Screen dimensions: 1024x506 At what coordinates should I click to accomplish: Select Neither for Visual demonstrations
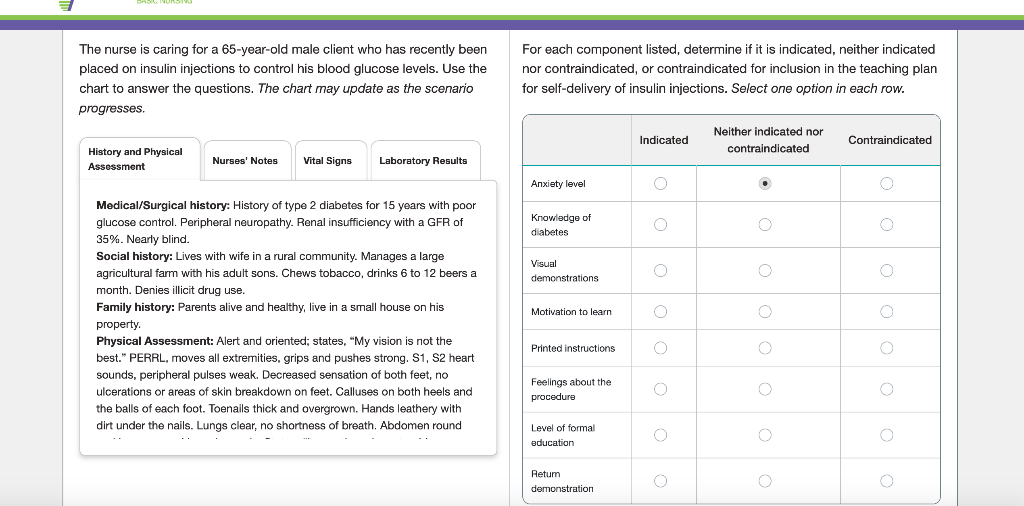pos(765,270)
